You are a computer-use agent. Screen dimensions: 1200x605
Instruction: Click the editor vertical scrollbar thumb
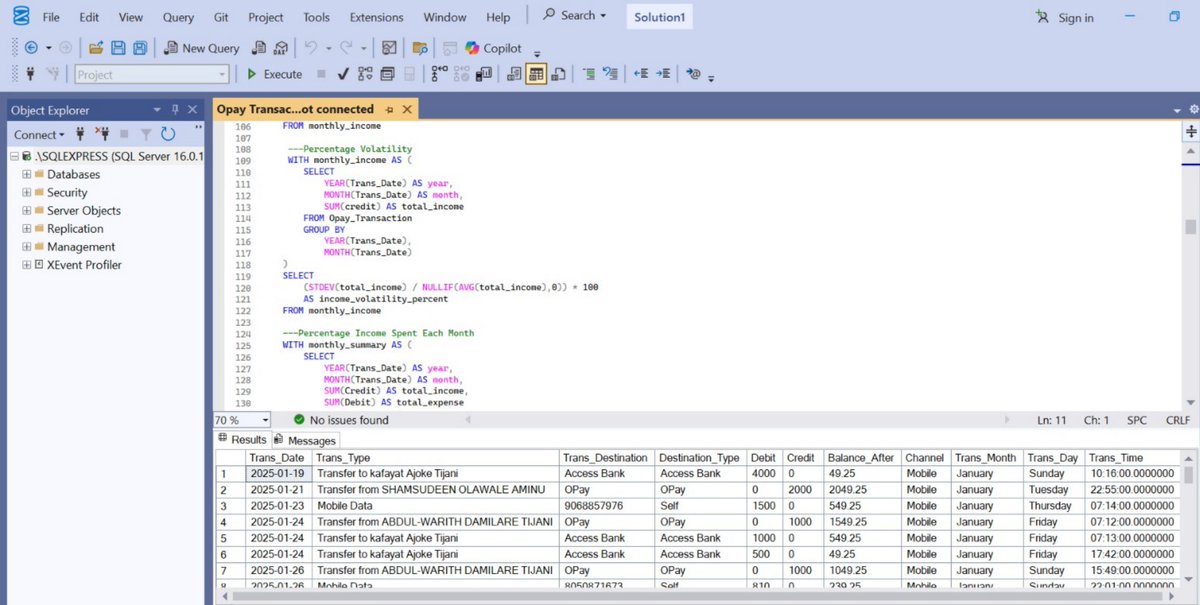tap(1191, 226)
